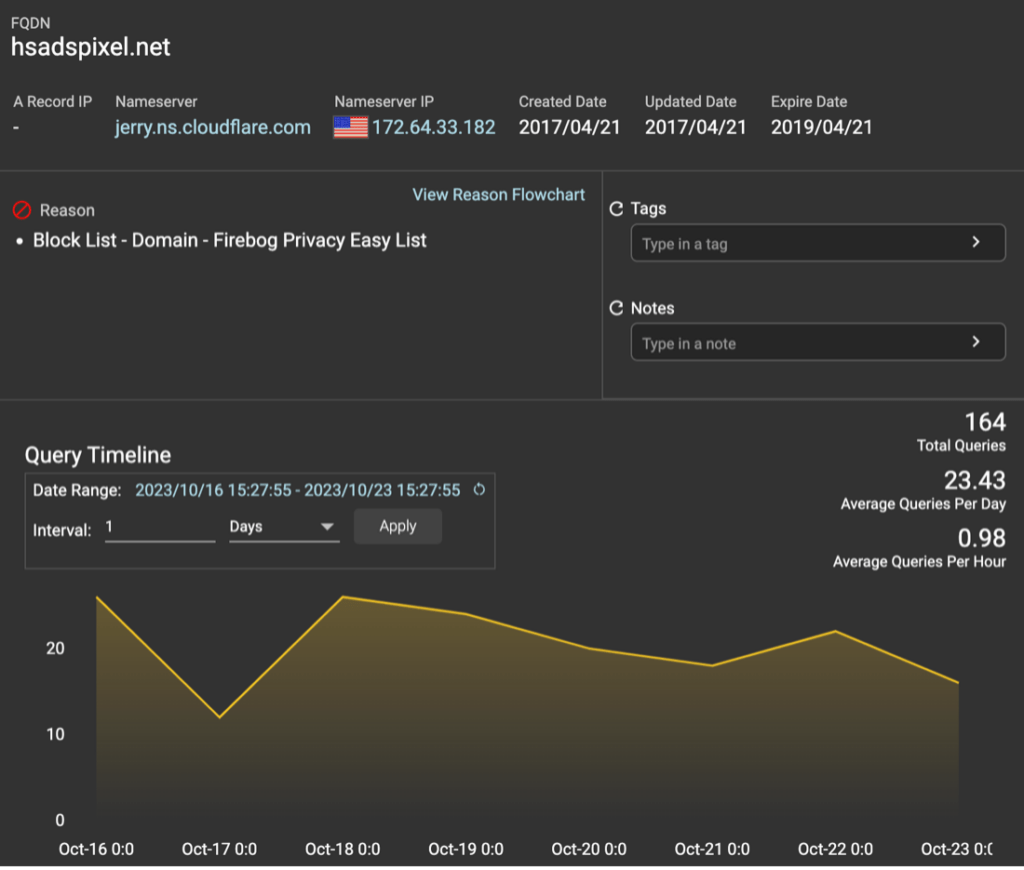Select the hsadspixel.net FQDN text
This screenshot has height=870, width=1024.
point(91,47)
